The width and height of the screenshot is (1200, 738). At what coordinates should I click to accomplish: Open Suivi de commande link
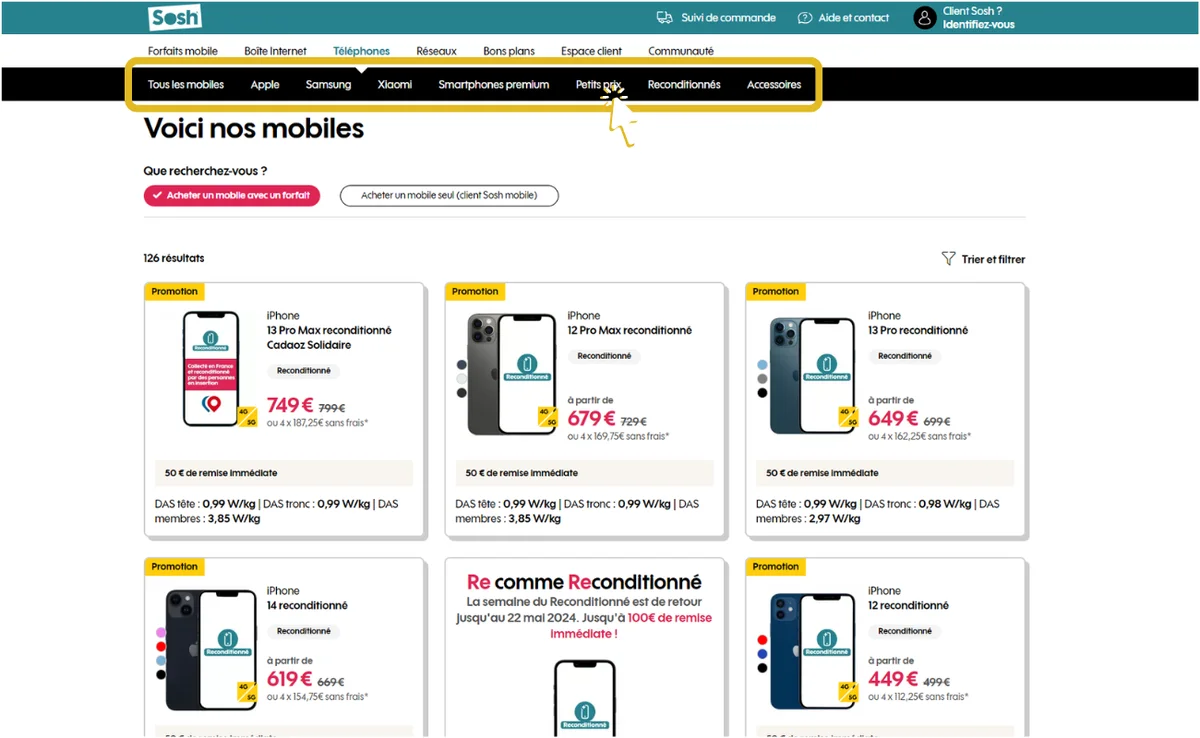tap(729, 18)
